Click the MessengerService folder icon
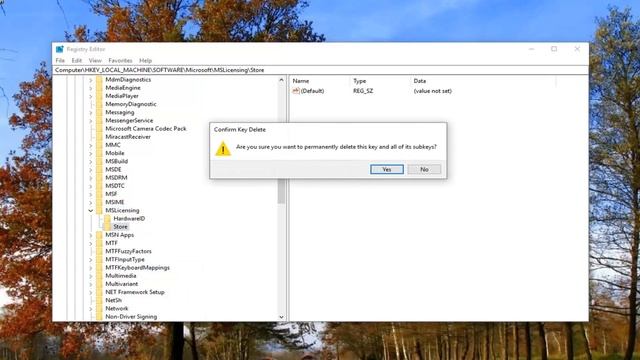This screenshot has height=360, width=640. point(99,120)
